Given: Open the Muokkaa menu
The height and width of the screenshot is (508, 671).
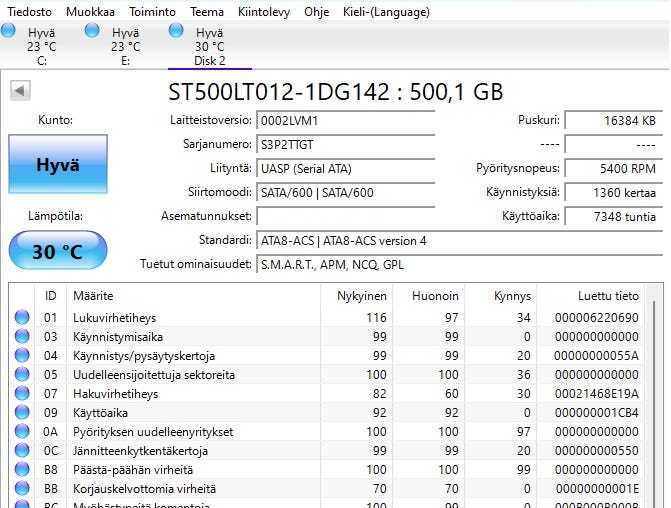Looking at the screenshot, I should [92, 12].
